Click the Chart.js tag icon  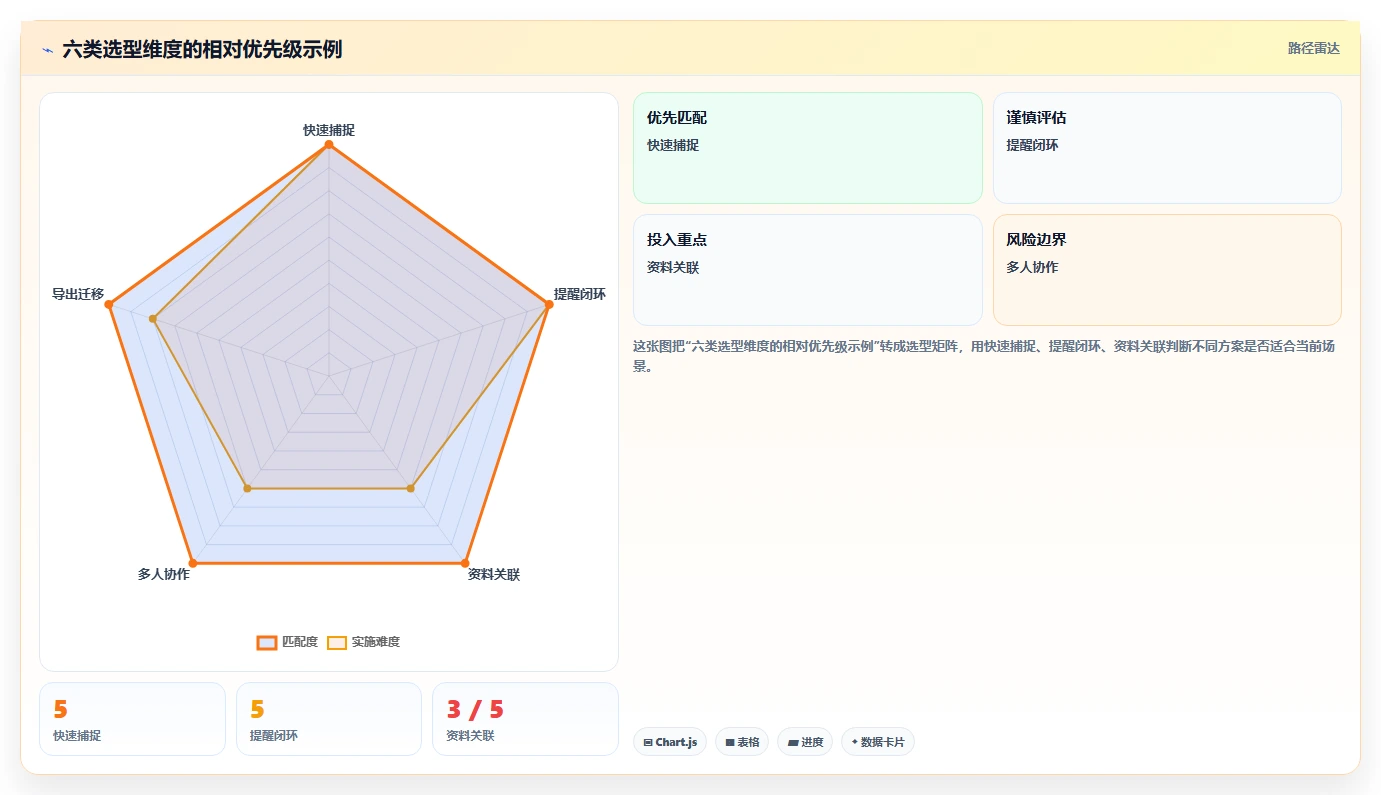point(648,742)
